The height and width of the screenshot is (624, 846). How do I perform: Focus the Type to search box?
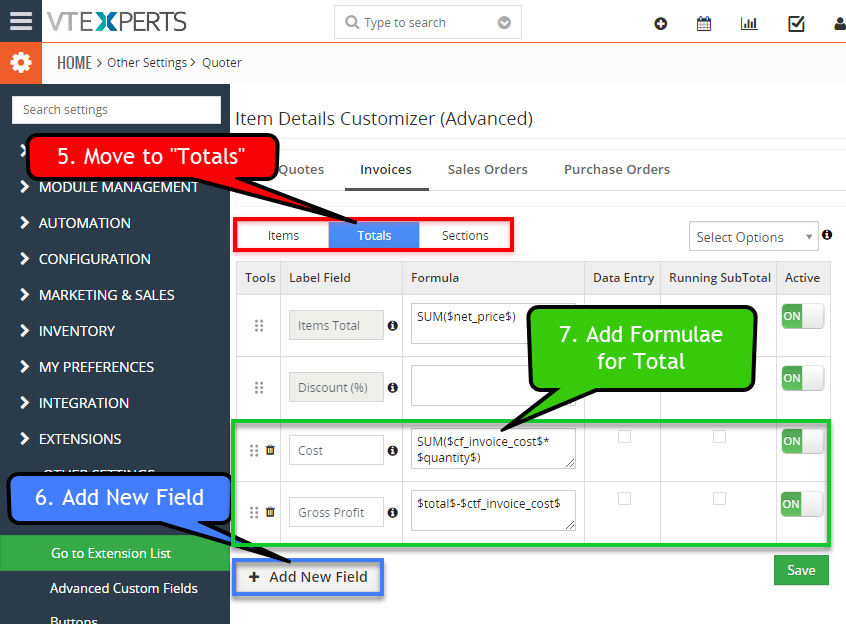click(428, 22)
